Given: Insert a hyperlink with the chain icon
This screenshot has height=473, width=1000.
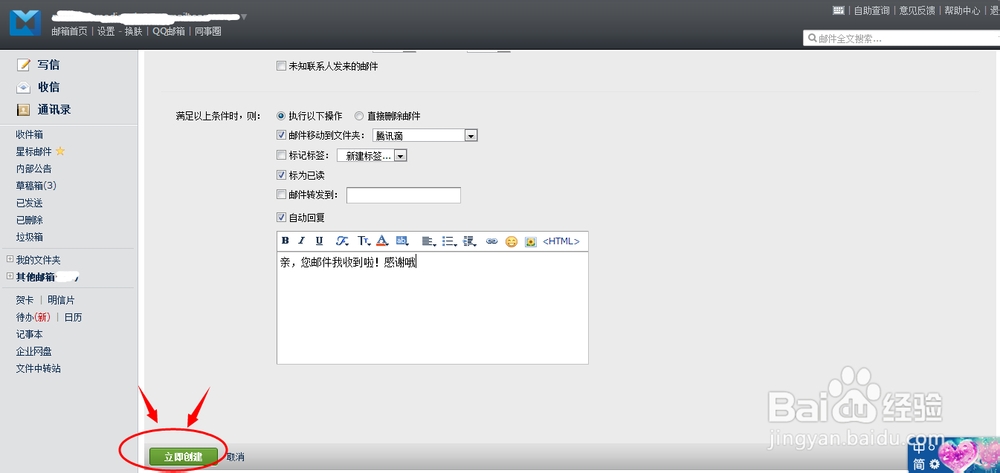Looking at the screenshot, I should pos(491,242).
